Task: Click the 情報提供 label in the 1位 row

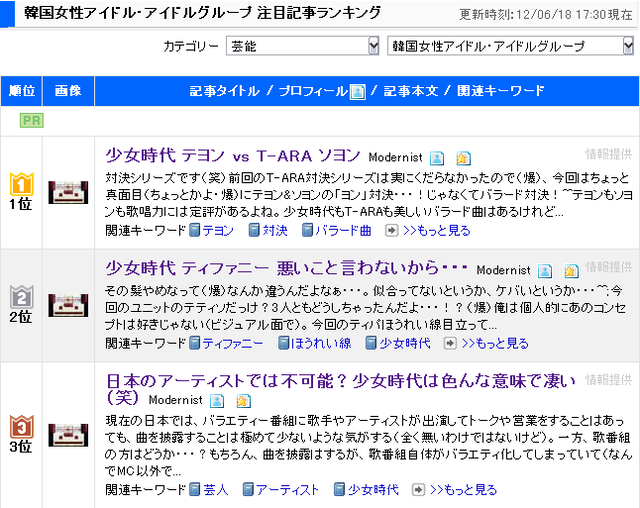Action: pos(609,154)
